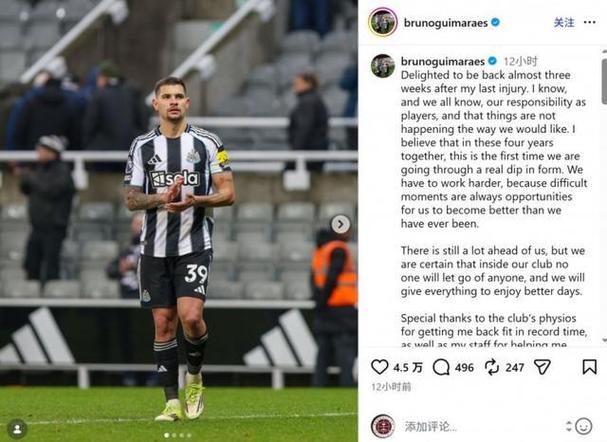
Task: Follow brunoguimaraes with the 关注 button
Action: pyautogui.click(x=564, y=22)
